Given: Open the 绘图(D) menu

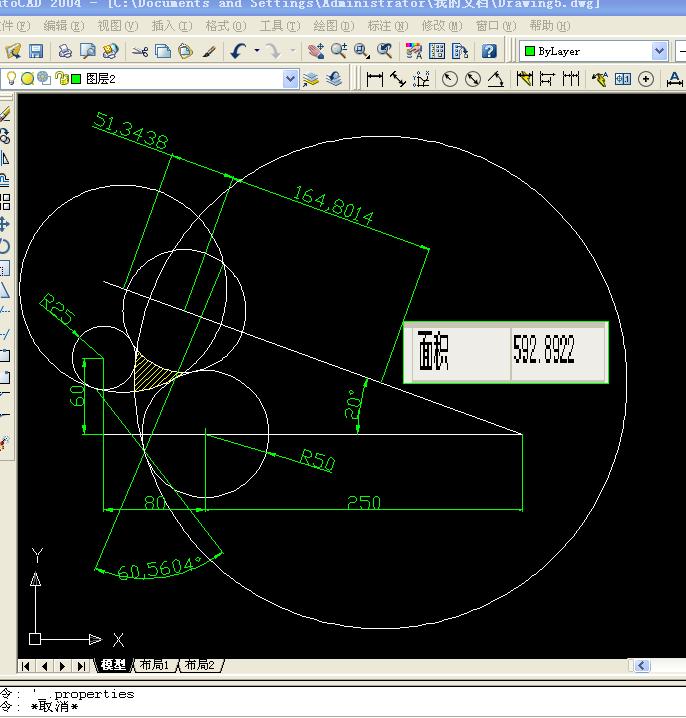Looking at the screenshot, I should pos(334,26).
